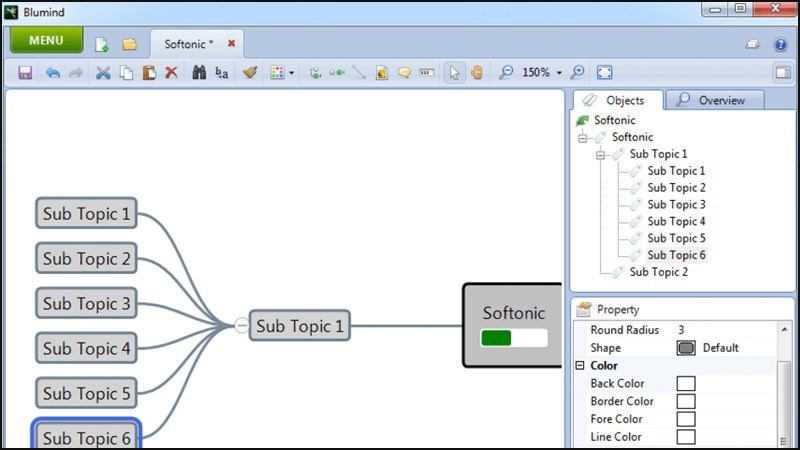Close the Softonic document tab
The image size is (800, 450).
point(232,44)
